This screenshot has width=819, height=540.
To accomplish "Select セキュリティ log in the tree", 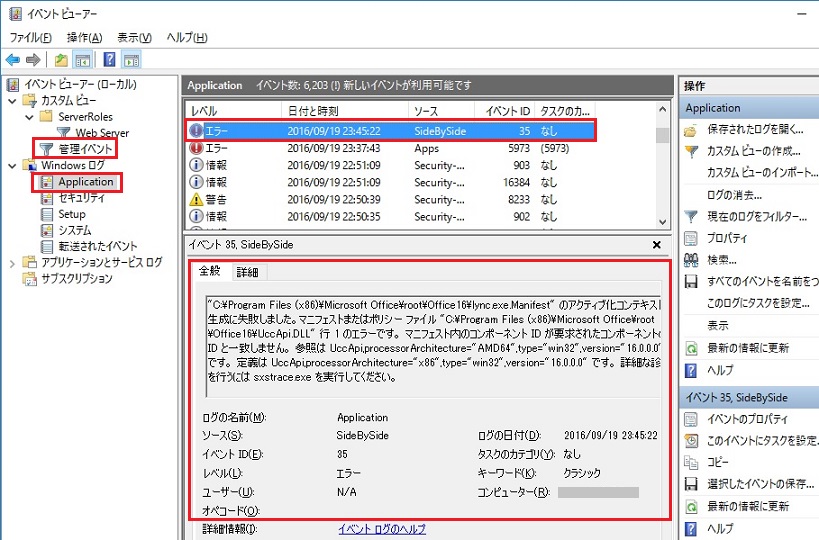I will (81, 198).
